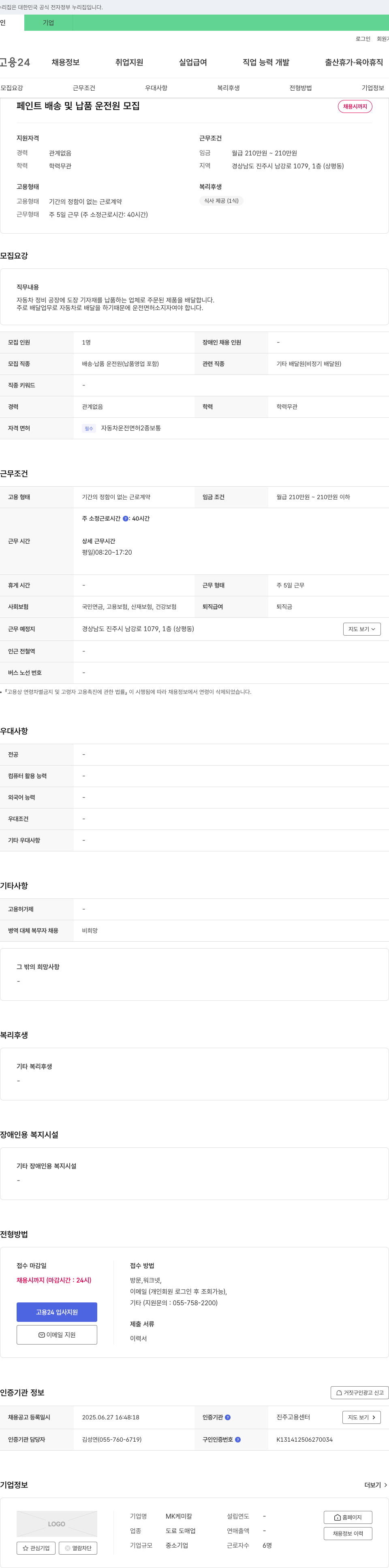Click the envelope icon in 이메일 지원
The height and width of the screenshot is (1568, 389).
(41, 1335)
